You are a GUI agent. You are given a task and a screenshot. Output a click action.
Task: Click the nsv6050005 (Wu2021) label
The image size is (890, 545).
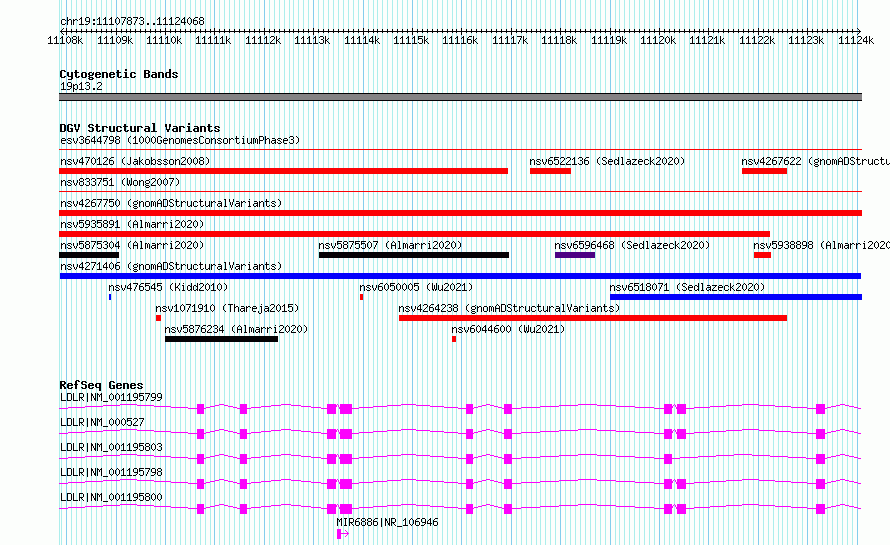(416, 287)
